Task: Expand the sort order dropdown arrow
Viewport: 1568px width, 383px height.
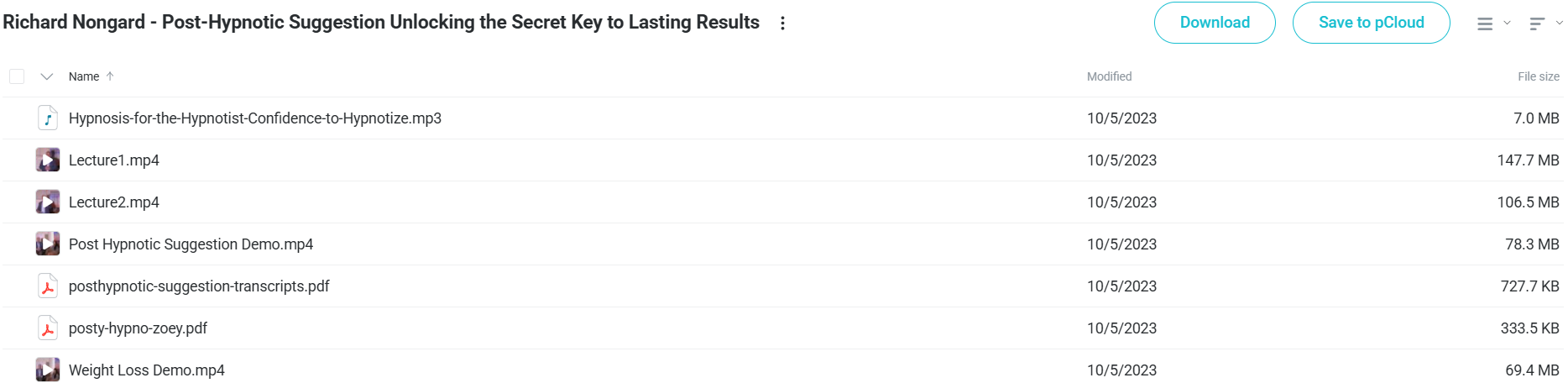Action: click(x=1559, y=24)
